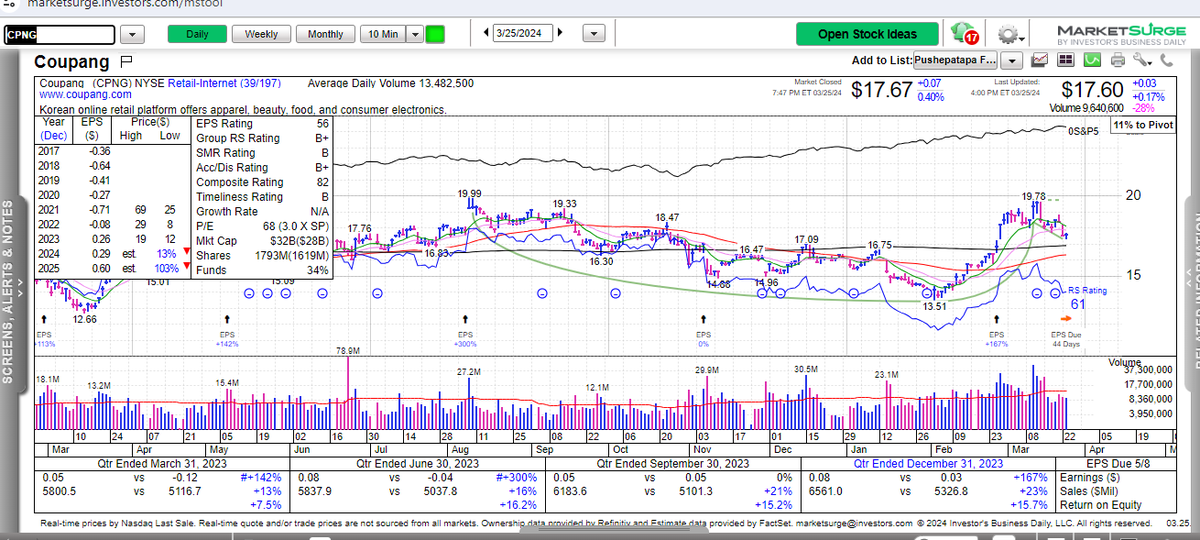The height and width of the screenshot is (540, 1200).
Task: Click the green real-time indicator square
Action: 435,34
